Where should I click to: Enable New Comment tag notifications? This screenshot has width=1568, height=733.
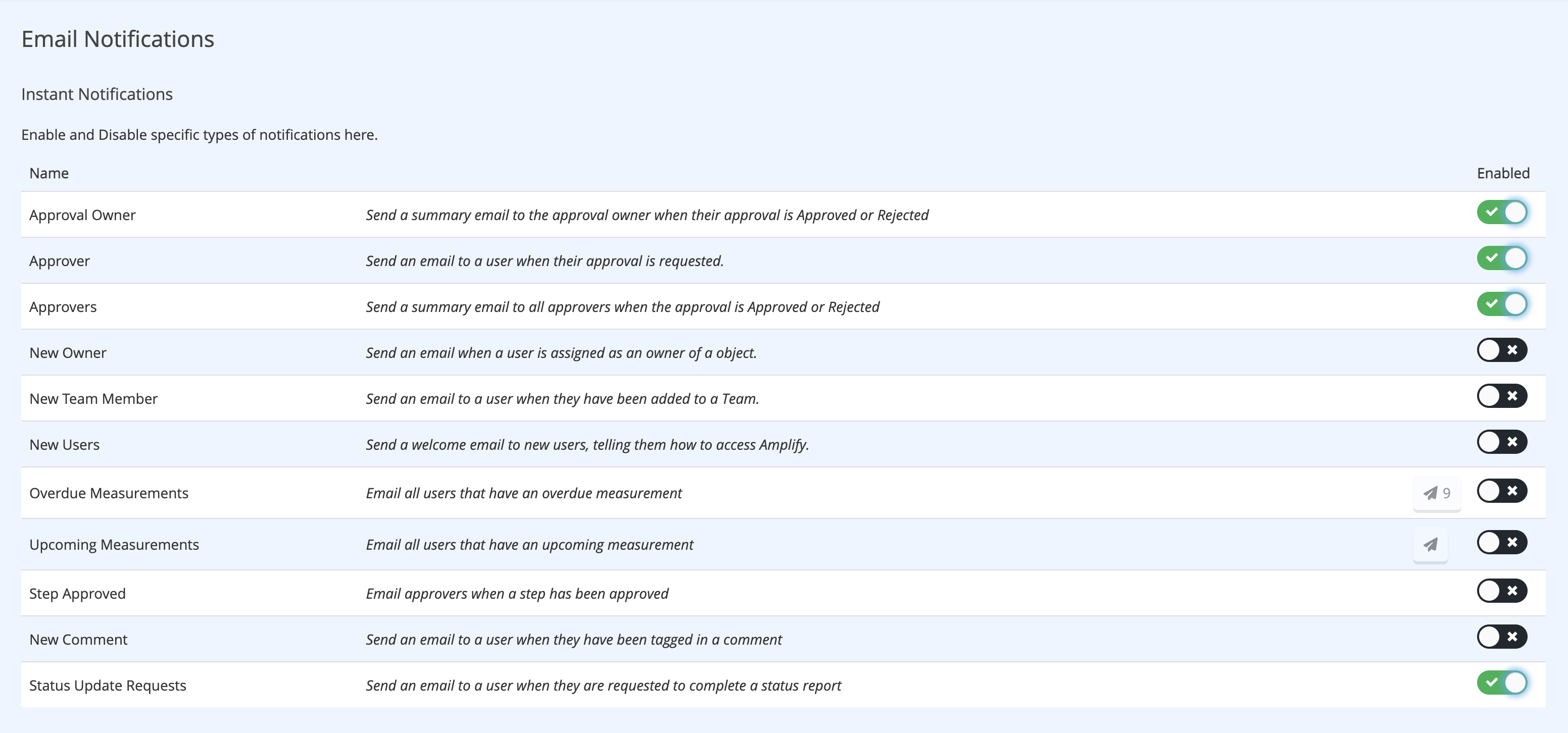pyautogui.click(x=1502, y=637)
